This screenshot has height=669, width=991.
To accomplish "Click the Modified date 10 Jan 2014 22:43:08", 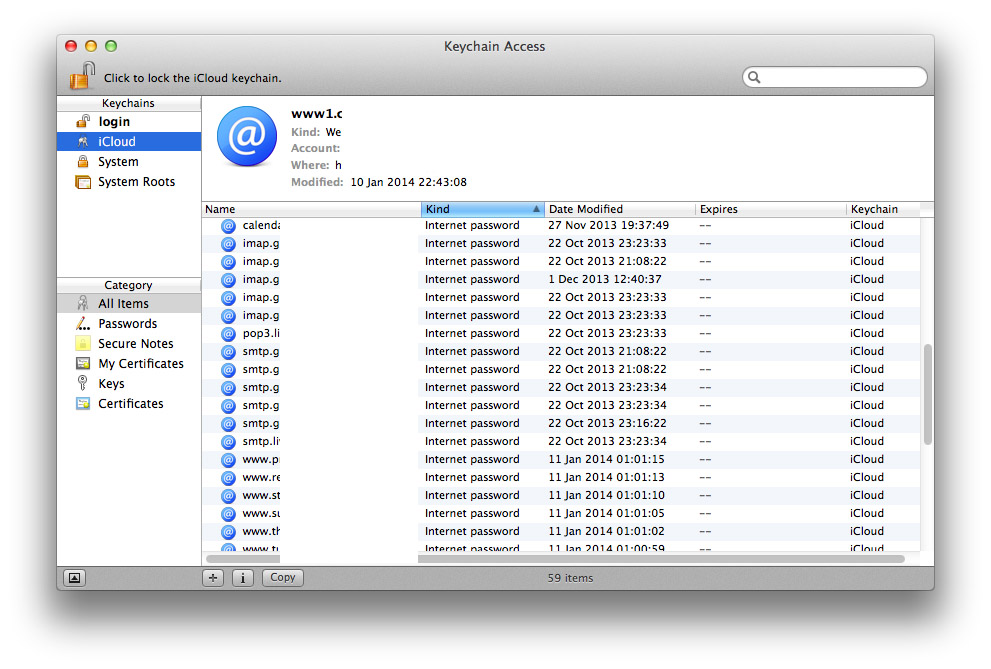I will pos(408,182).
